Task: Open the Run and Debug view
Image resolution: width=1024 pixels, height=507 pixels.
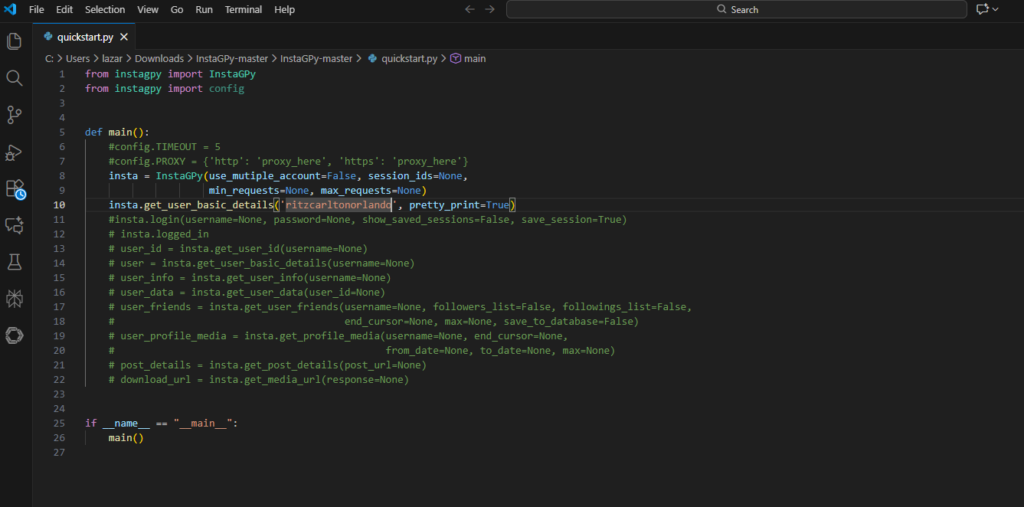Action: (14, 152)
